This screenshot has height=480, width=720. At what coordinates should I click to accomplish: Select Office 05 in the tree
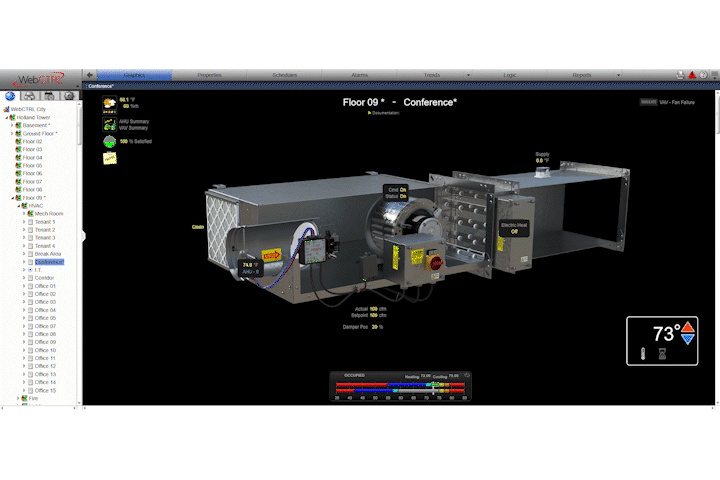tap(45, 318)
